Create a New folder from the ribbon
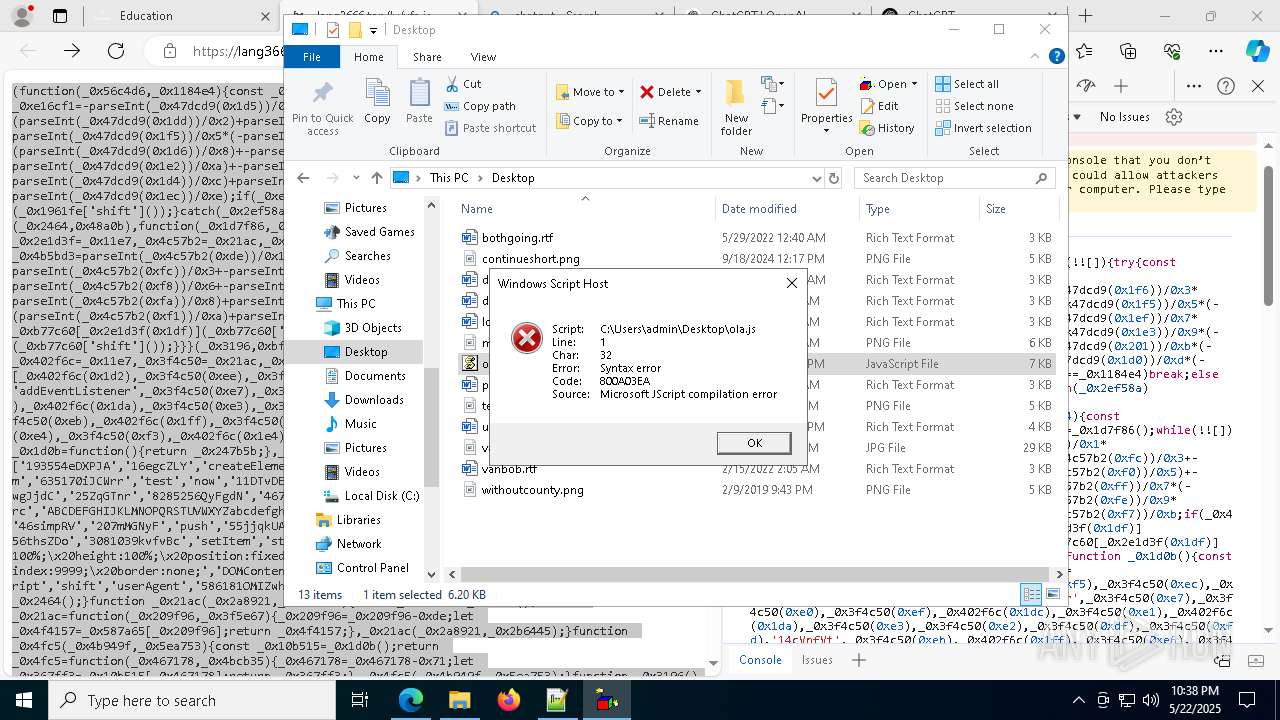 coord(736,108)
